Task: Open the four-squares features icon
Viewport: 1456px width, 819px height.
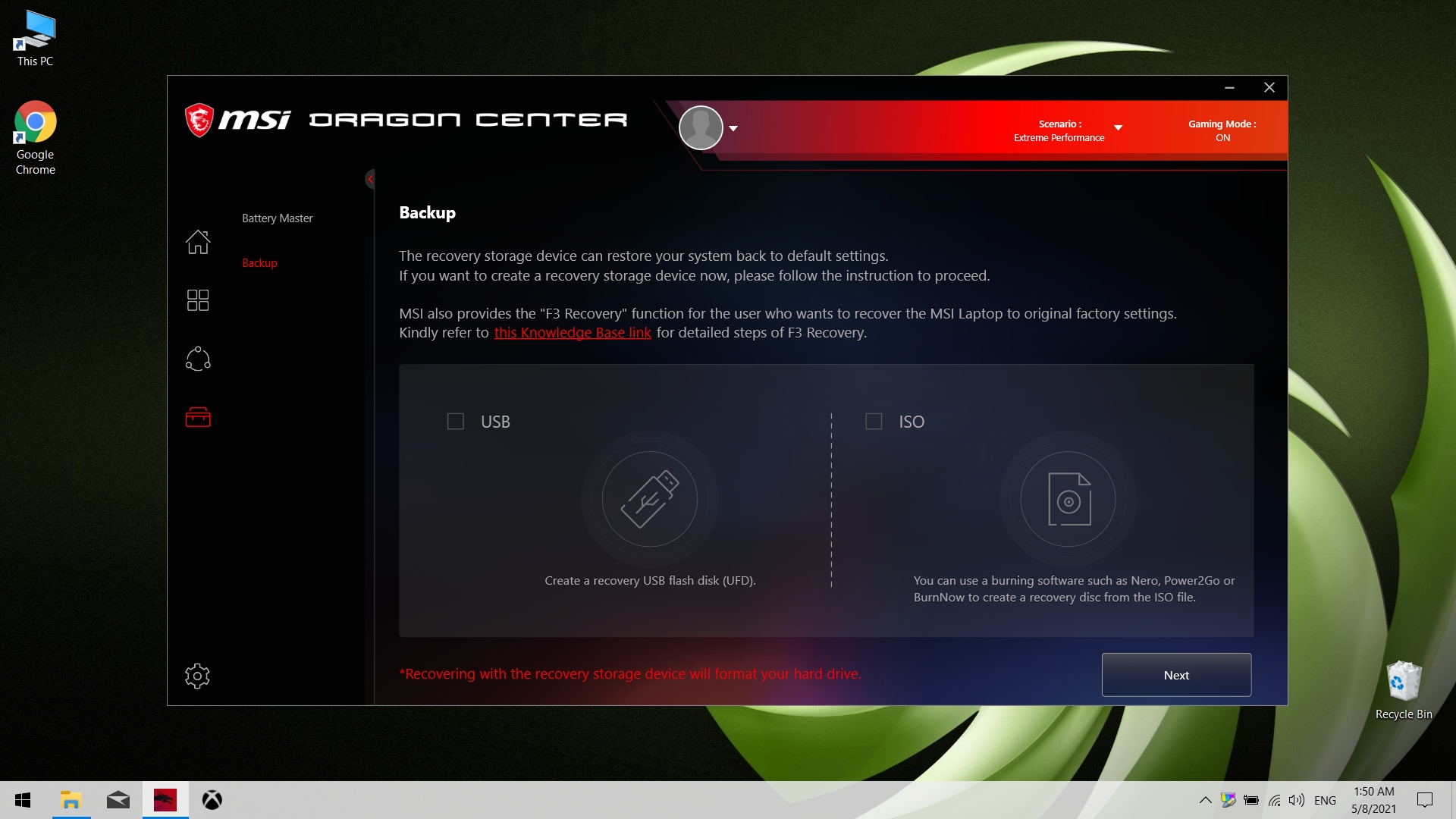Action: [x=198, y=300]
